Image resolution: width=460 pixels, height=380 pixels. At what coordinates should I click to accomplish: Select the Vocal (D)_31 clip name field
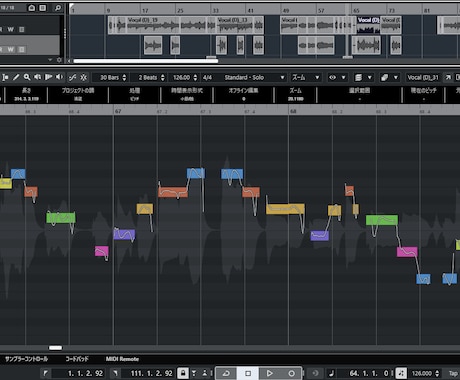pos(423,77)
